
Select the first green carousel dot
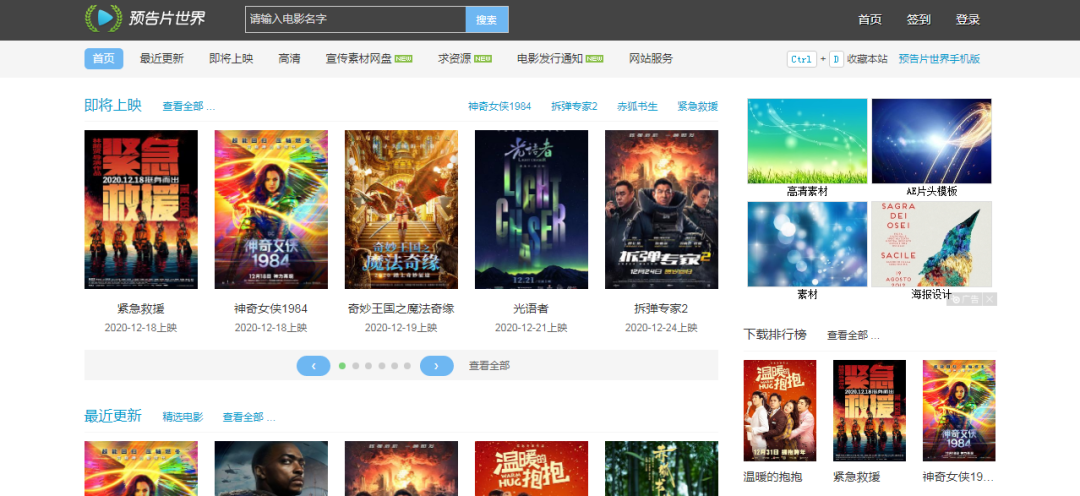tap(342, 366)
